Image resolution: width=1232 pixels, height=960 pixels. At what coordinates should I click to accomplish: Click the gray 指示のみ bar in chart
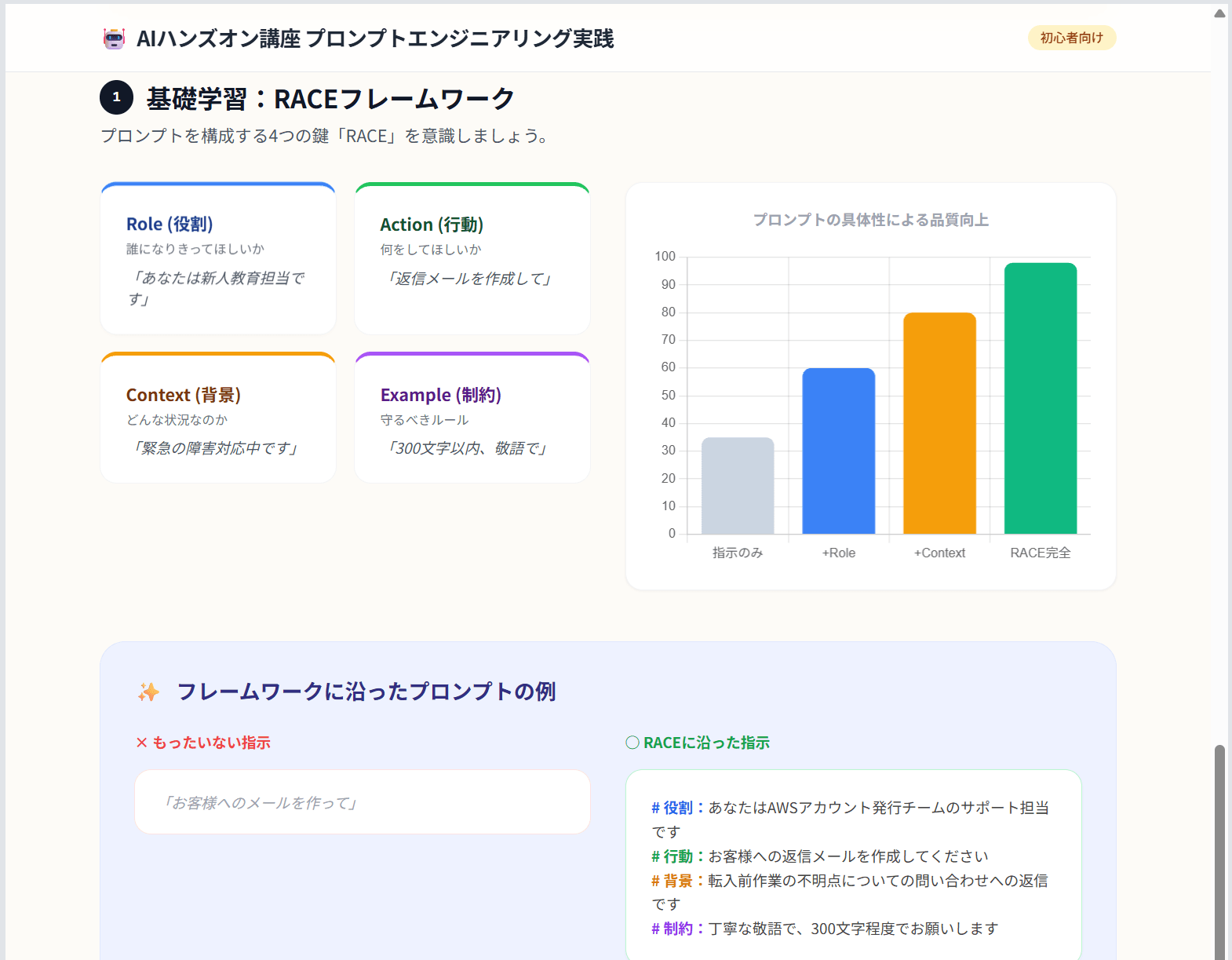click(x=738, y=486)
